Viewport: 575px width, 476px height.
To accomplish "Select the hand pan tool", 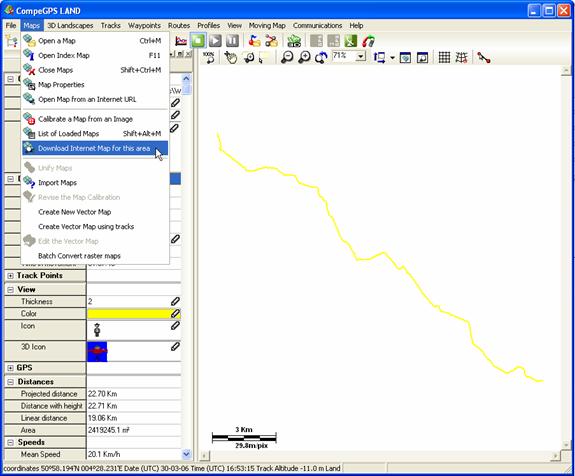I will [x=231, y=58].
